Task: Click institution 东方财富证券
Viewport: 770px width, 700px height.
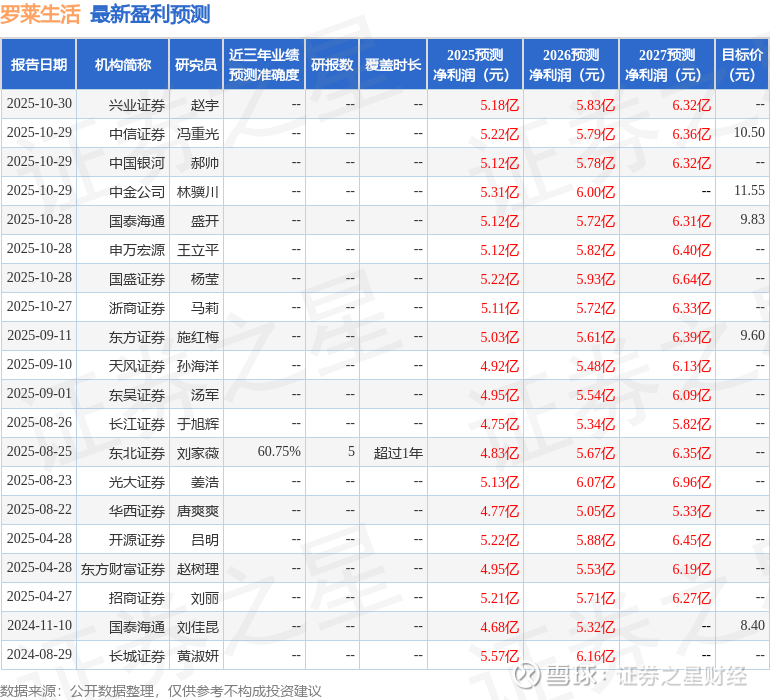Action: (x=123, y=569)
